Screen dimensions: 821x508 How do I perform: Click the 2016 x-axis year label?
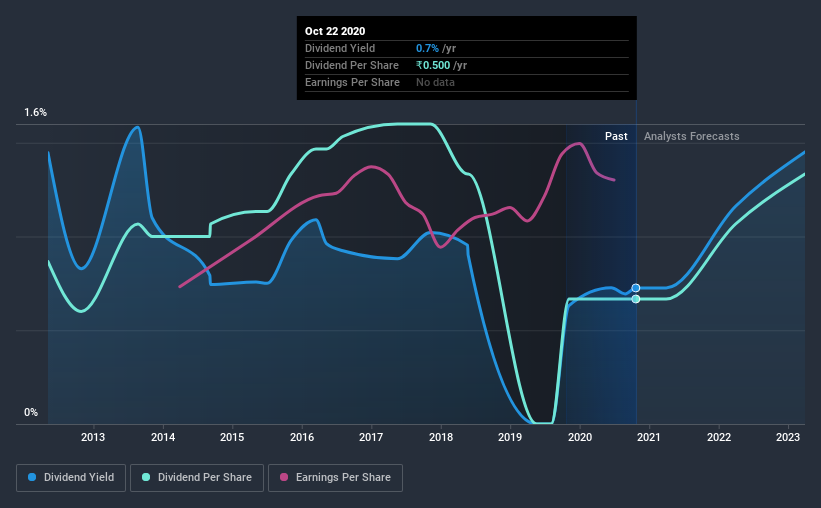302,437
